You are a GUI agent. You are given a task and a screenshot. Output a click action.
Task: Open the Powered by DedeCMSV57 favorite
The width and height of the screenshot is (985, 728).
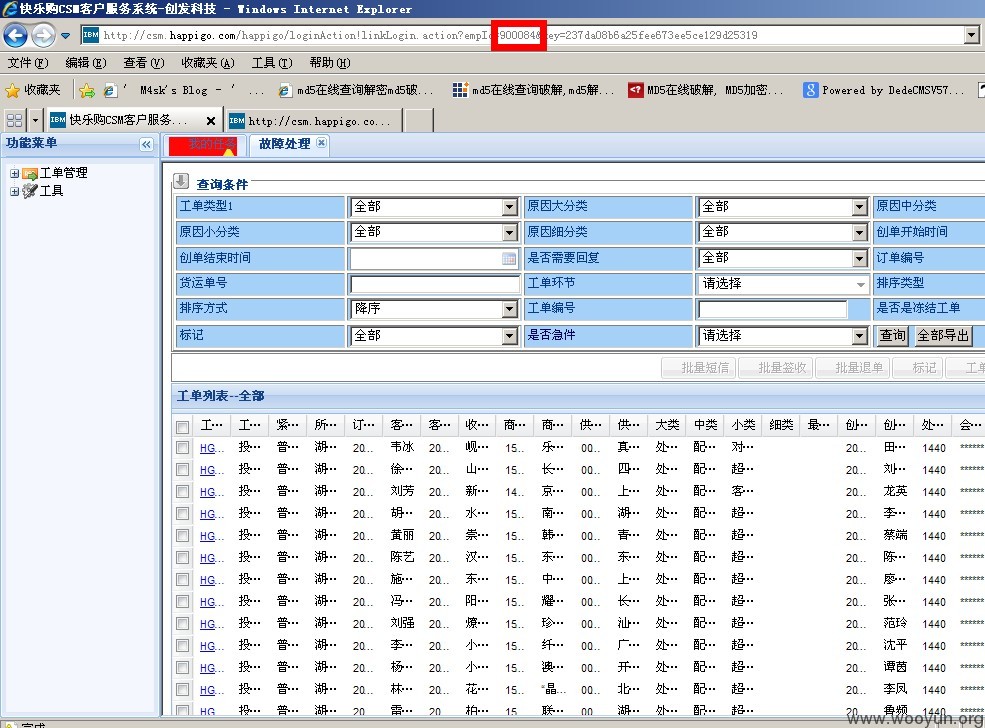(x=883, y=90)
